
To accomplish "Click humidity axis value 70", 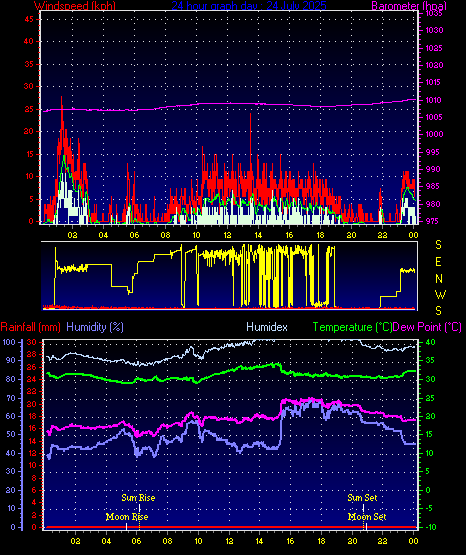I will point(11,399).
